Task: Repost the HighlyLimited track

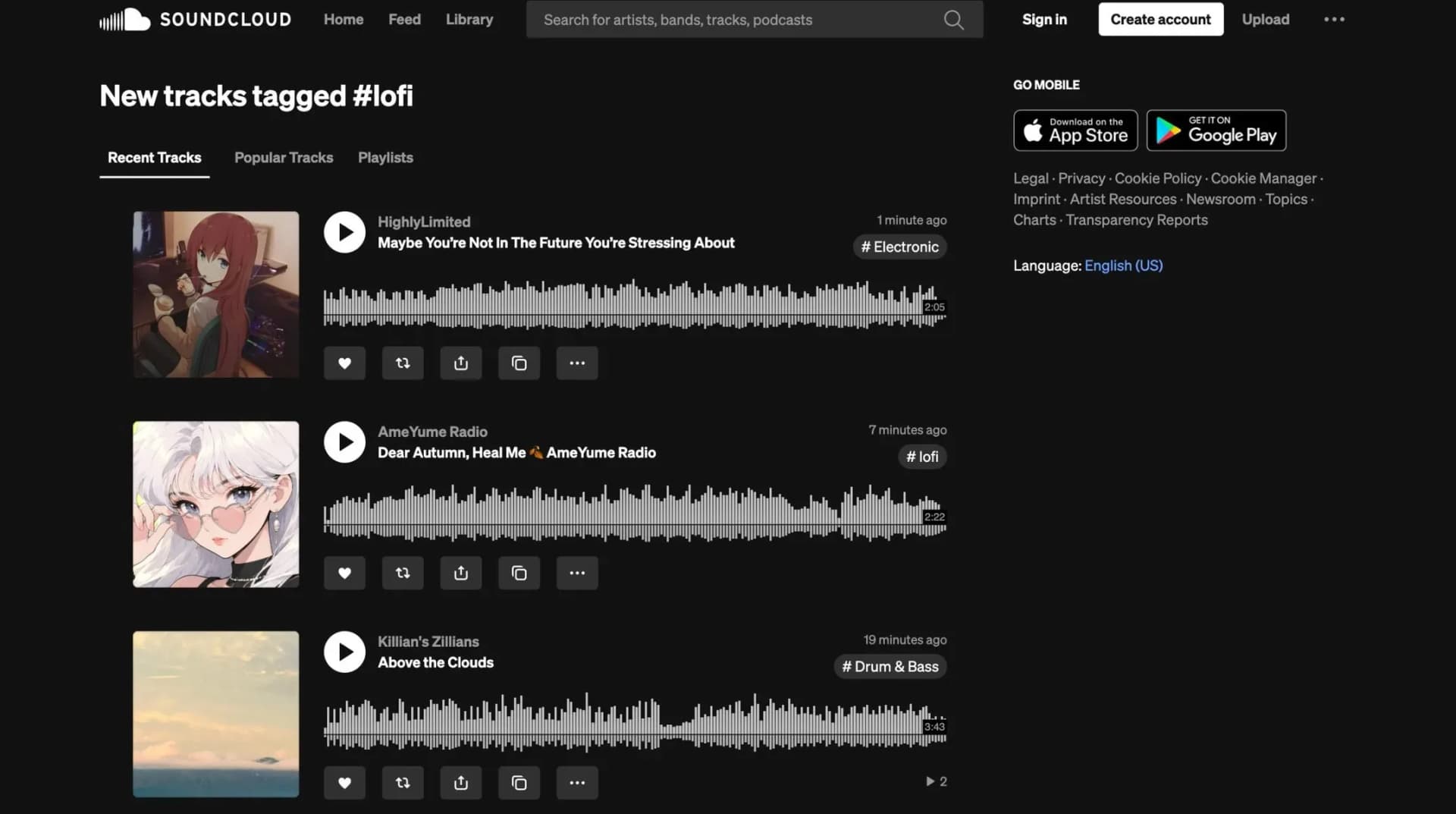Action: [x=403, y=363]
